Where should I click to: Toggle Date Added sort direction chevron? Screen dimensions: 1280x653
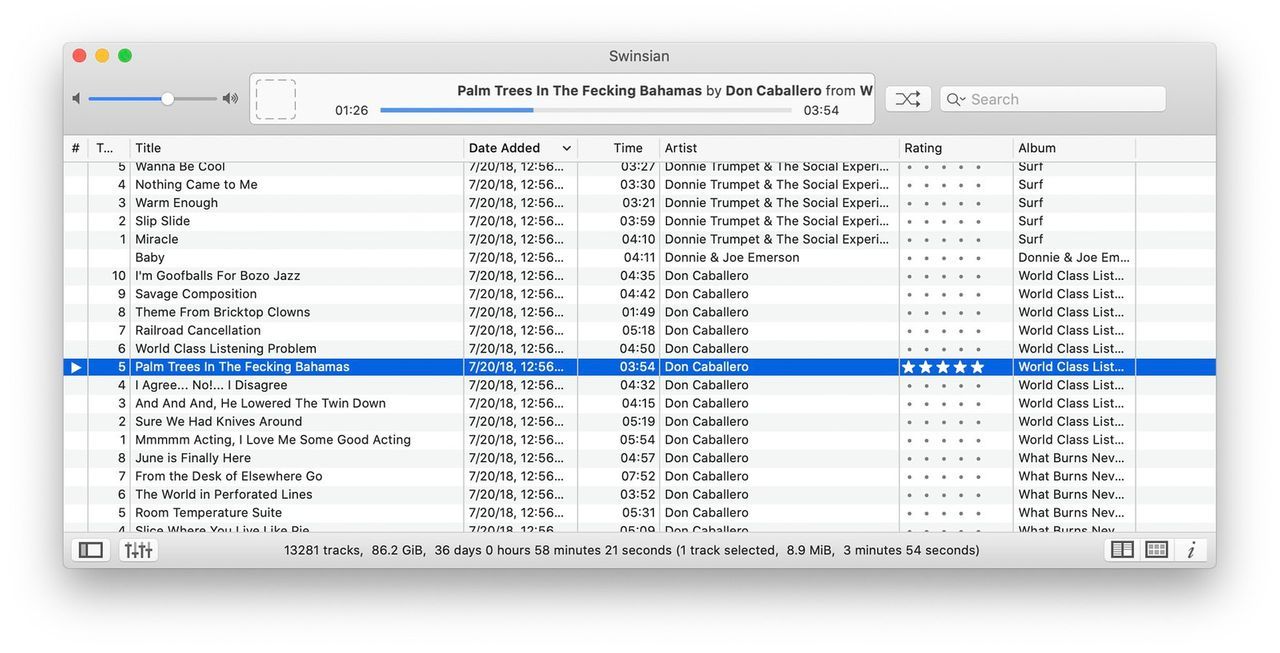[x=566, y=148]
